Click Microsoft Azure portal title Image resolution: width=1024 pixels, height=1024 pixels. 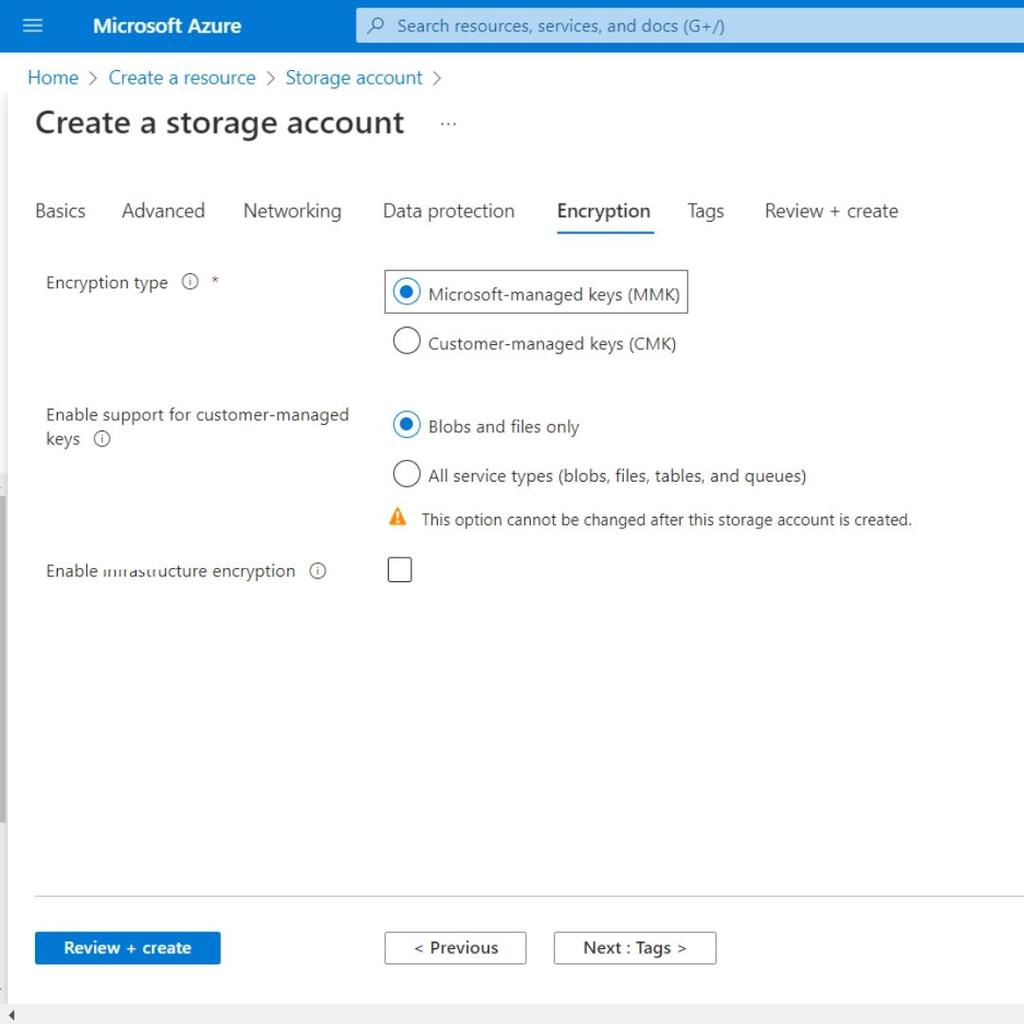(167, 25)
